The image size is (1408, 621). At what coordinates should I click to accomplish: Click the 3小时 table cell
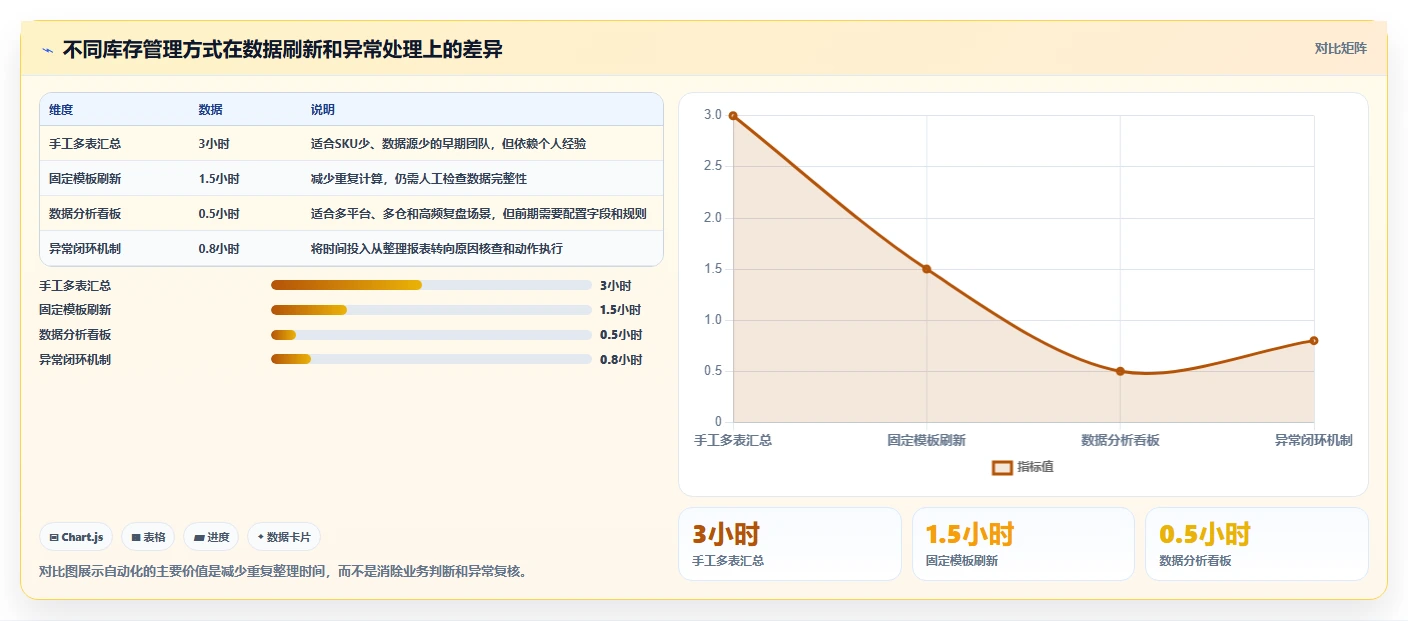click(214, 144)
